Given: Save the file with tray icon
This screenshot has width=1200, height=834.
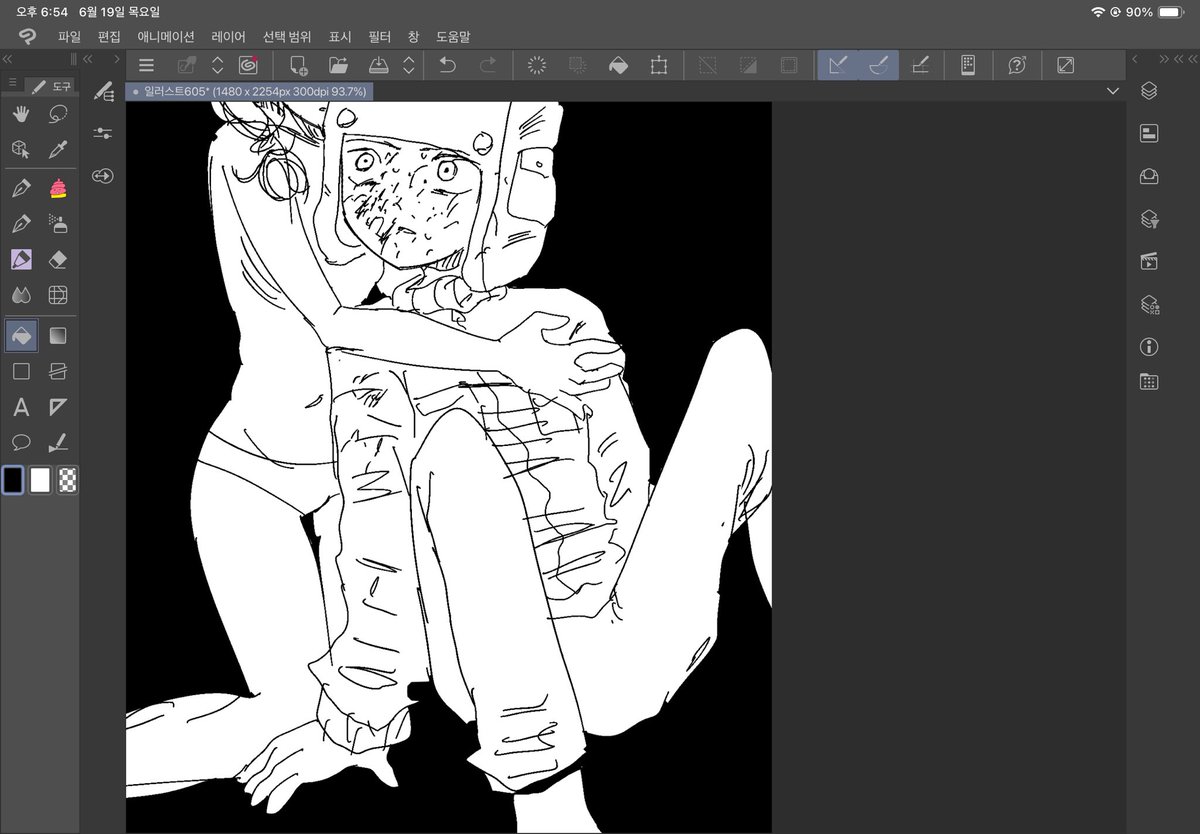Looking at the screenshot, I should click(x=378, y=66).
